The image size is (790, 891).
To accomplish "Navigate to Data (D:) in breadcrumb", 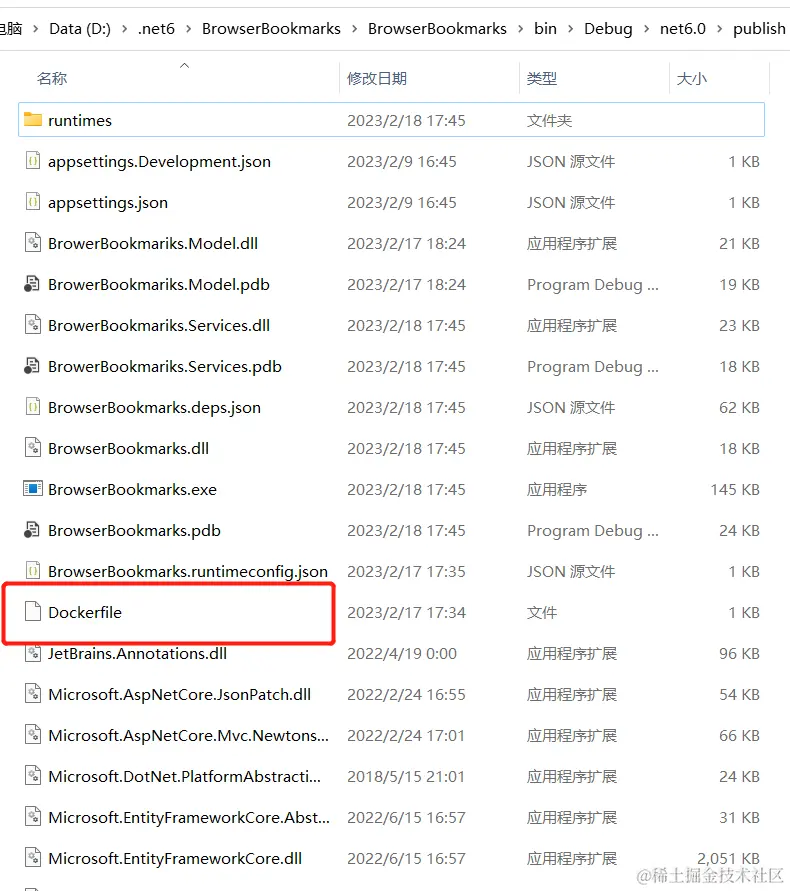I will [80, 28].
